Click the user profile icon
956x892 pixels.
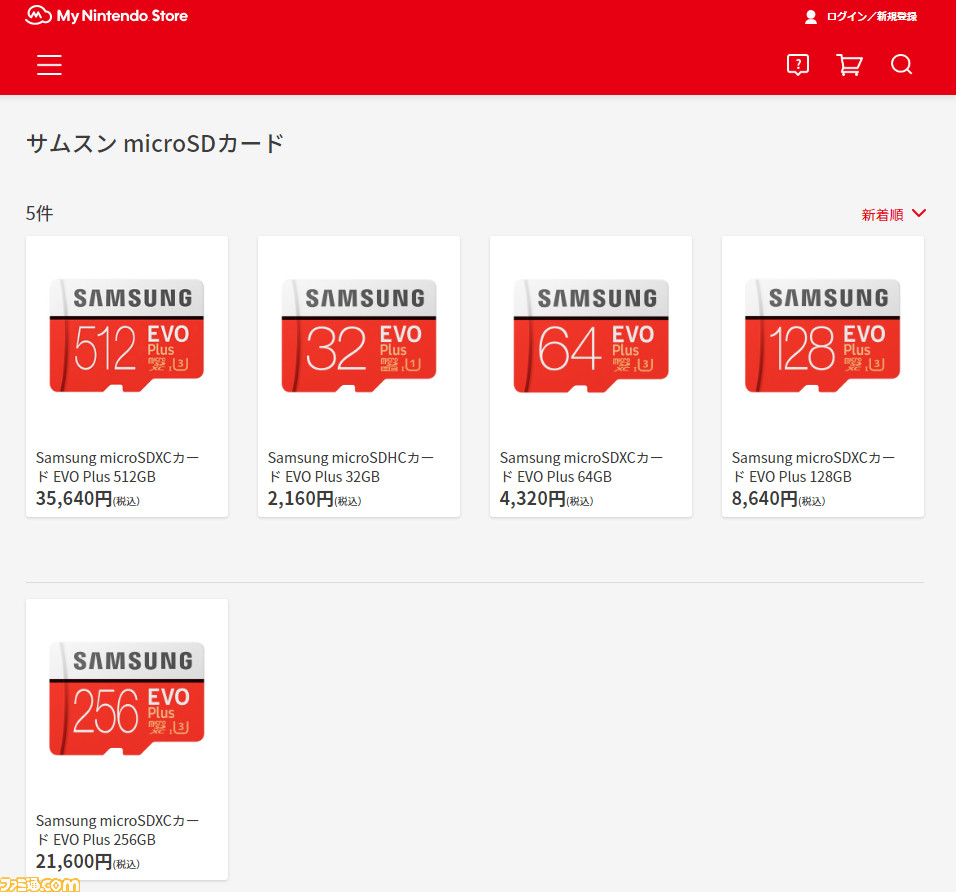coord(811,16)
